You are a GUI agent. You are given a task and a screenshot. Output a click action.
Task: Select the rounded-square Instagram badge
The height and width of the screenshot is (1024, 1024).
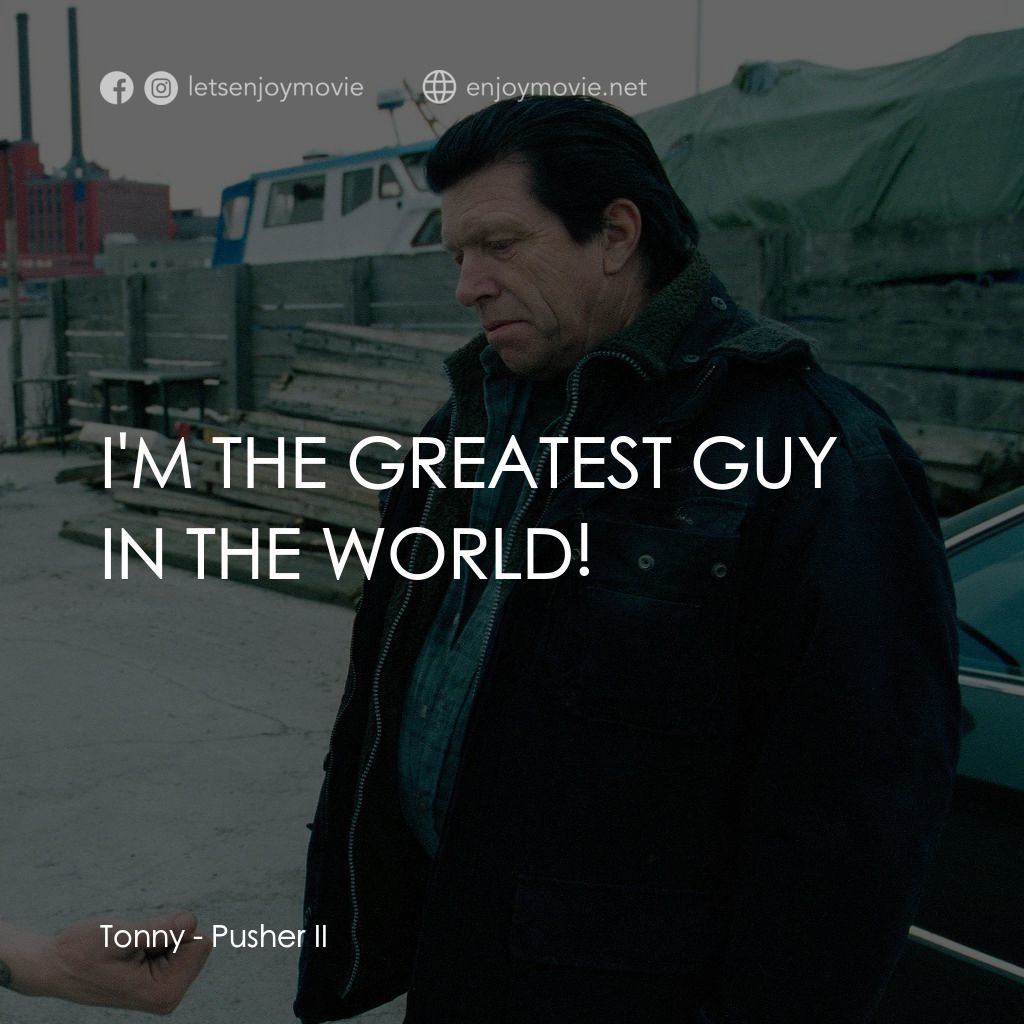tap(159, 87)
